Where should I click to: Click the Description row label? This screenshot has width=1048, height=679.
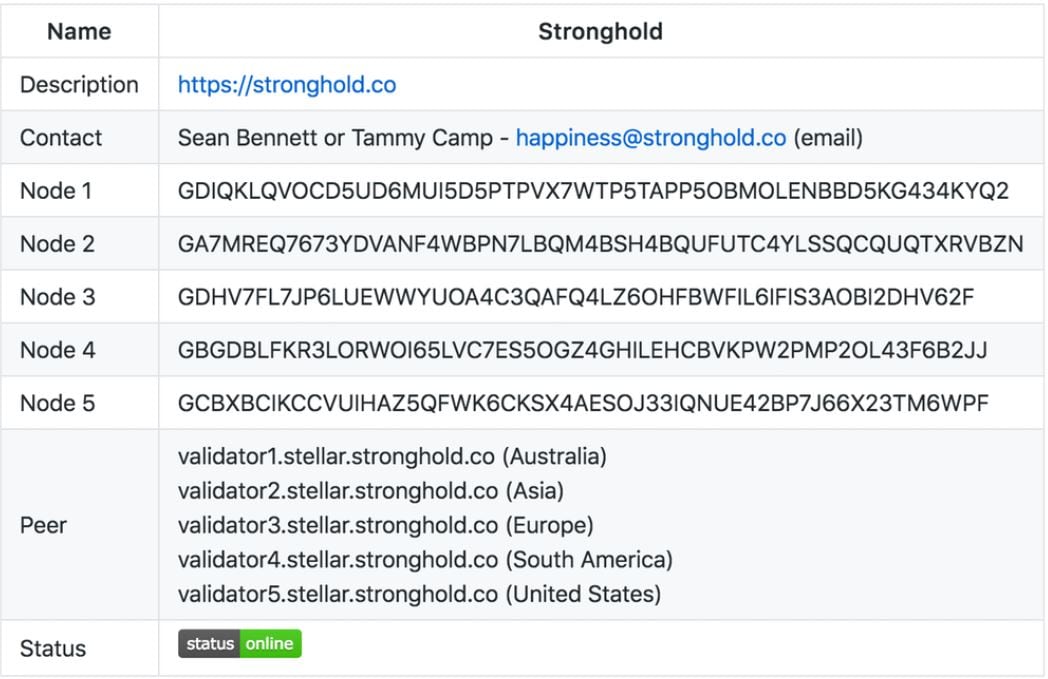click(79, 85)
